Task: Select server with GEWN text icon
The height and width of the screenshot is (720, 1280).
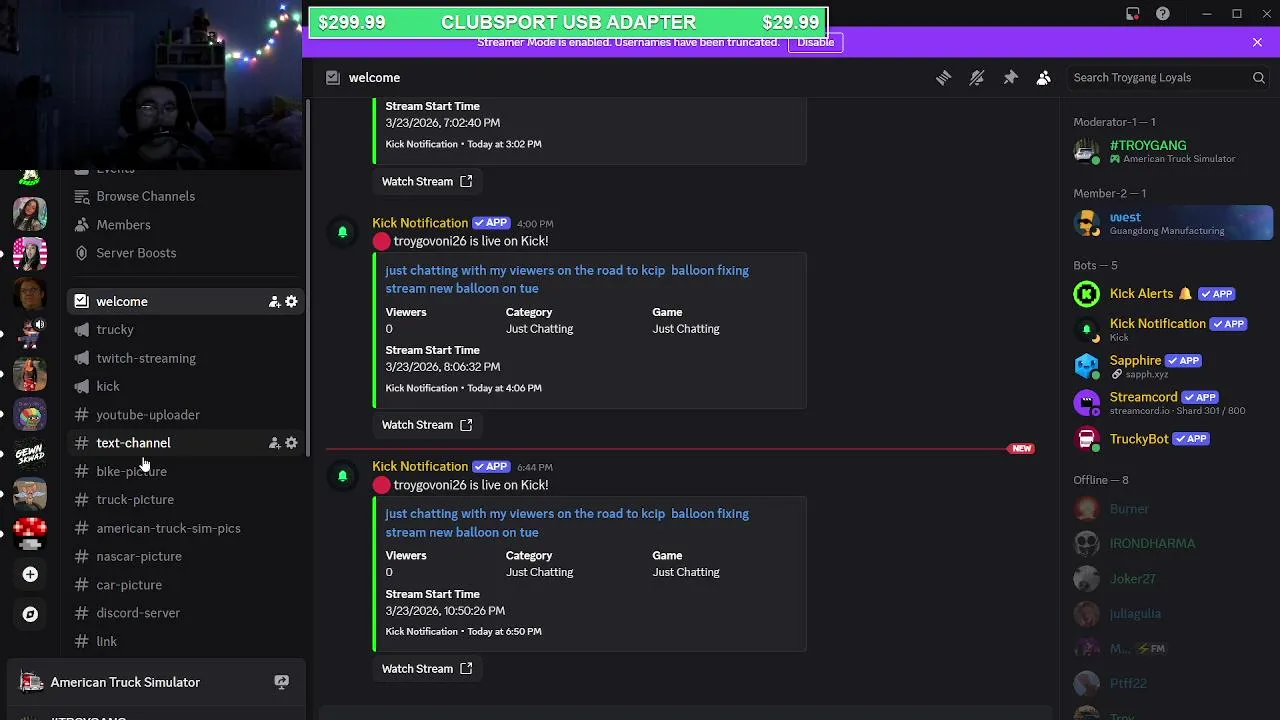Action: 30,454
